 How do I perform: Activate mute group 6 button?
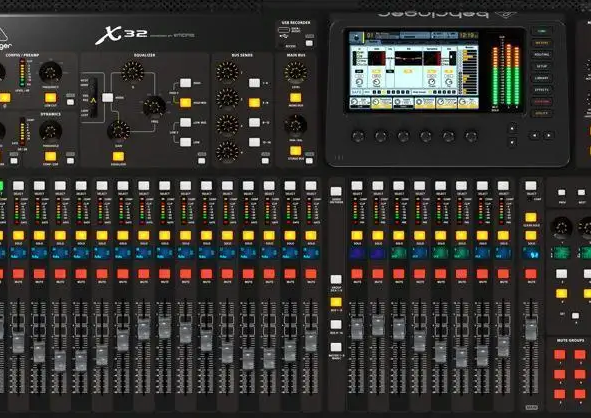pos(580,394)
